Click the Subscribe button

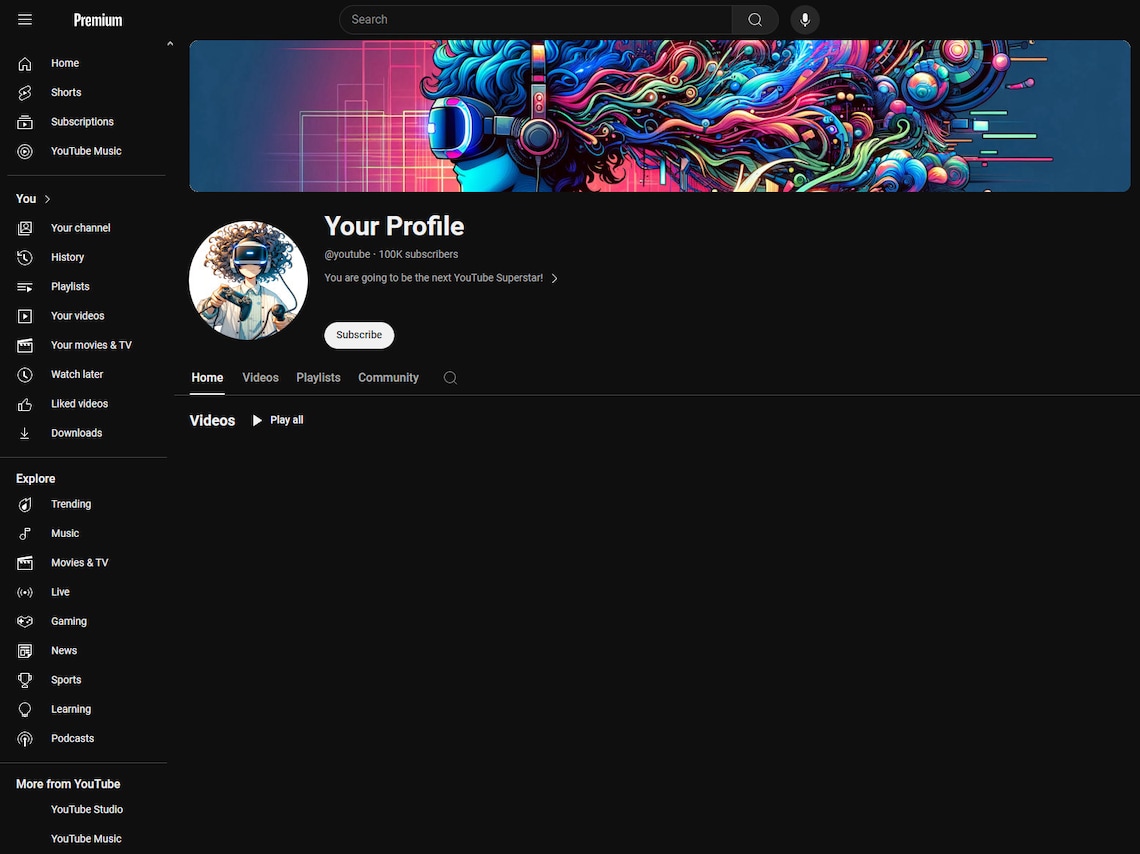coord(358,335)
